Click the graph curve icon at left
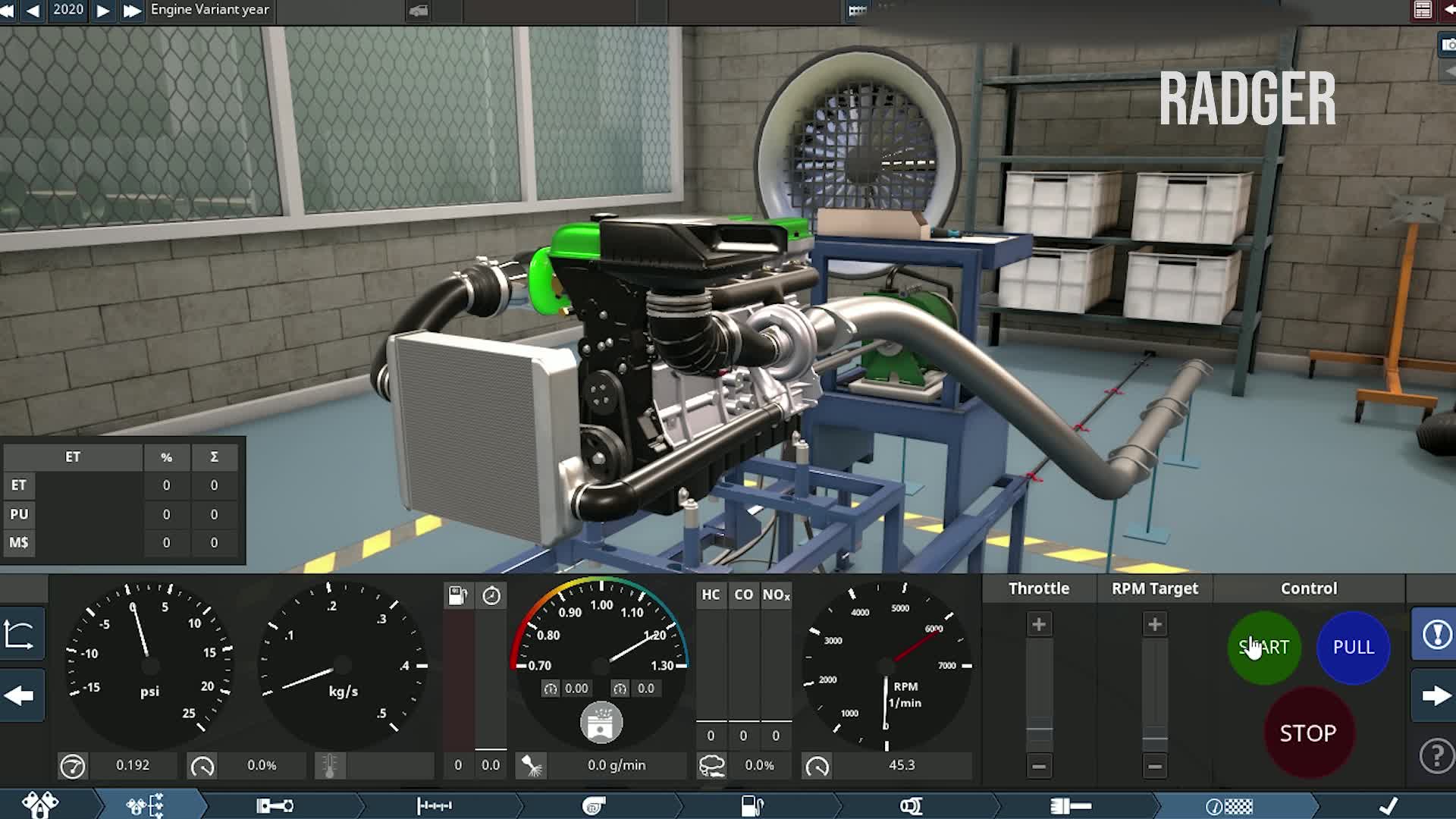1456x819 pixels. (x=20, y=635)
